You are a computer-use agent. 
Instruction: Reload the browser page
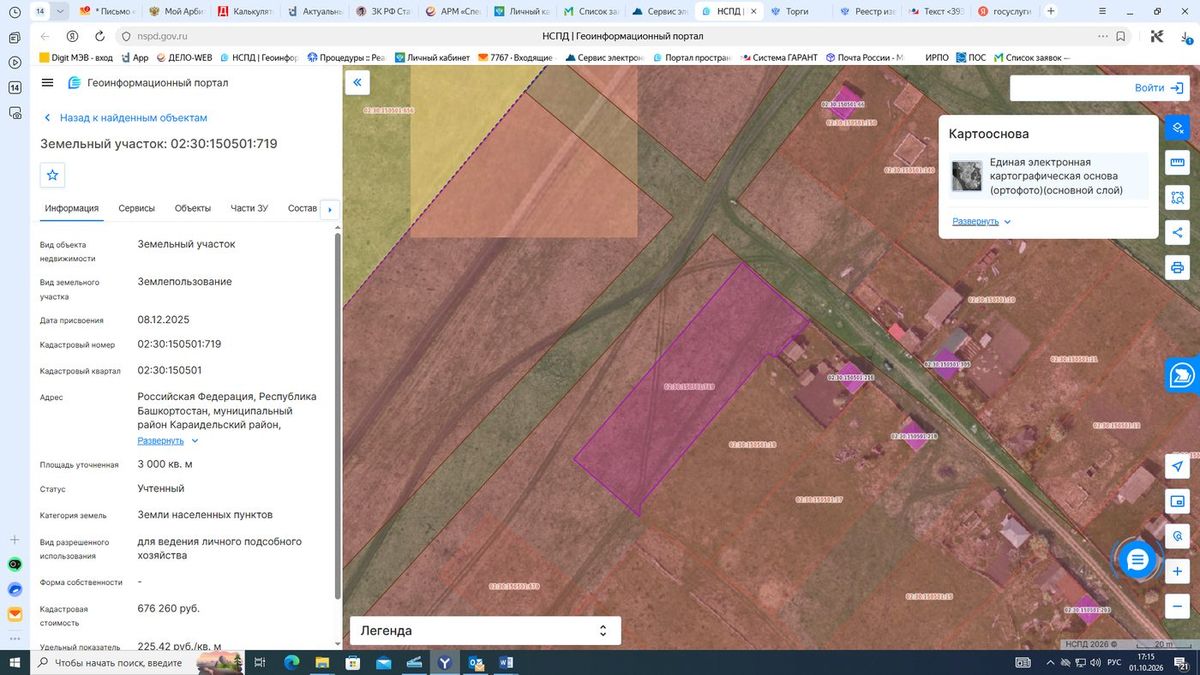point(98,36)
